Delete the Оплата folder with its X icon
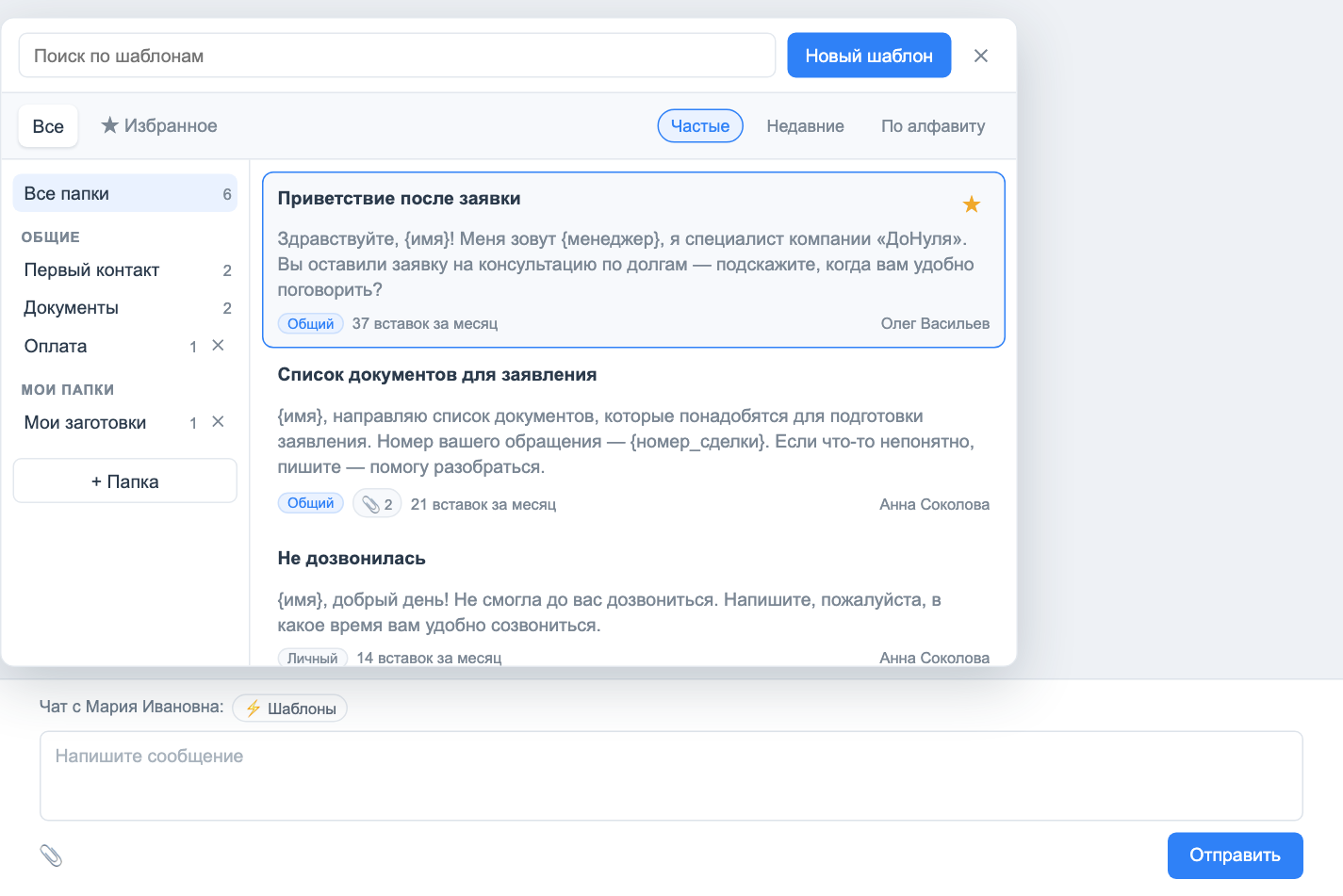This screenshot has height=896, width=1343. click(x=218, y=346)
